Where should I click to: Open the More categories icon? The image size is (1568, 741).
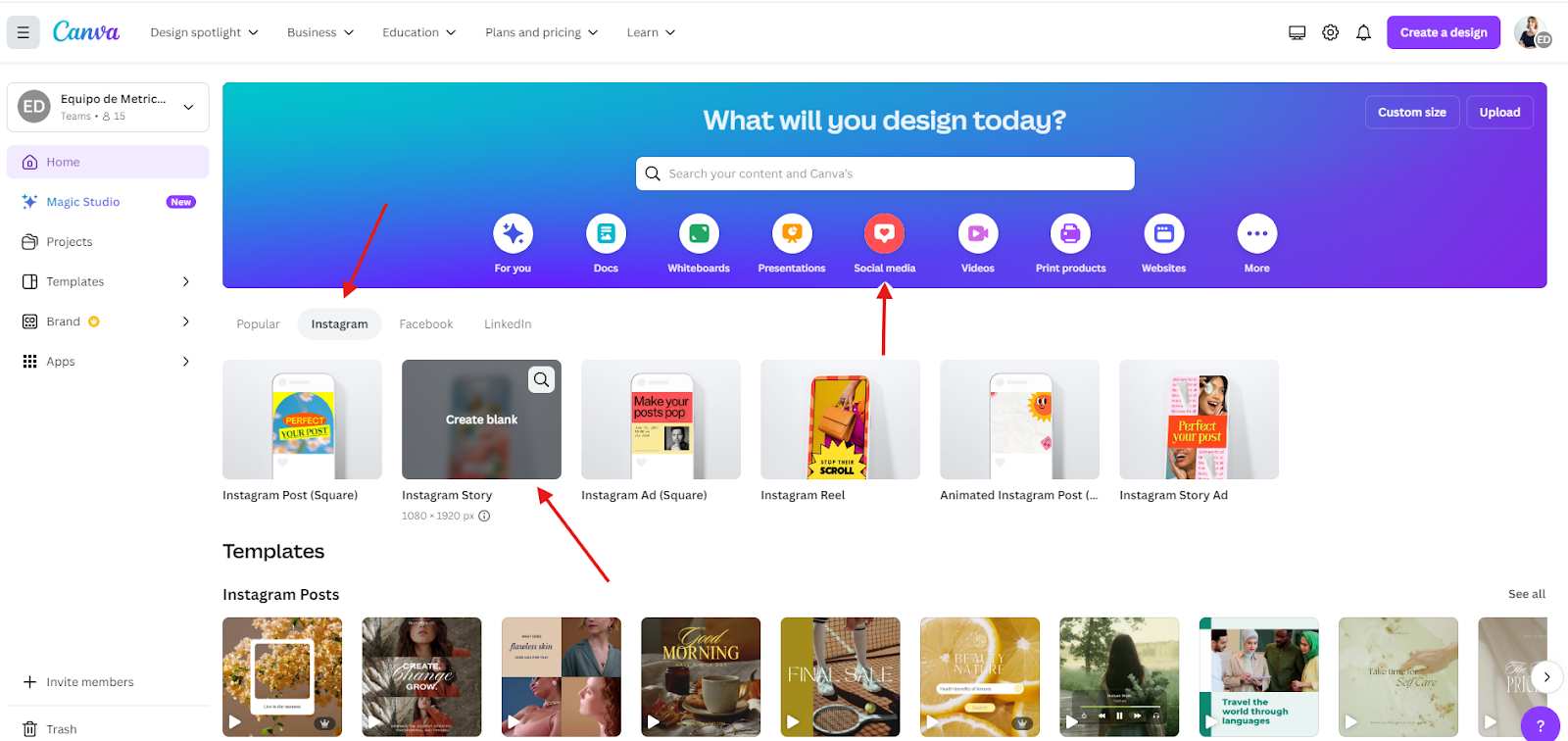[1257, 233]
